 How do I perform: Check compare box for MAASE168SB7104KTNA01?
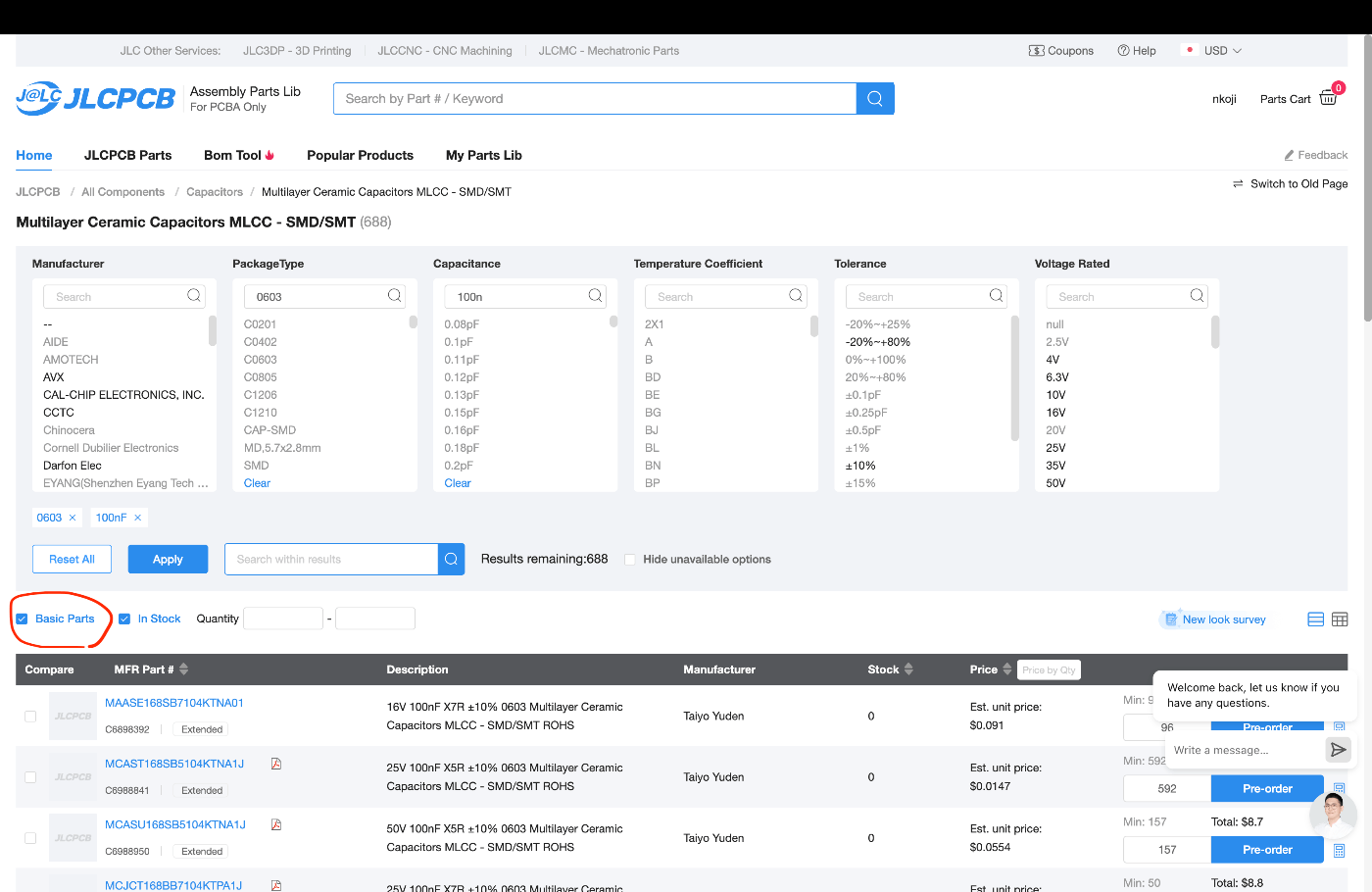pyautogui.click(x=30, y=717)
